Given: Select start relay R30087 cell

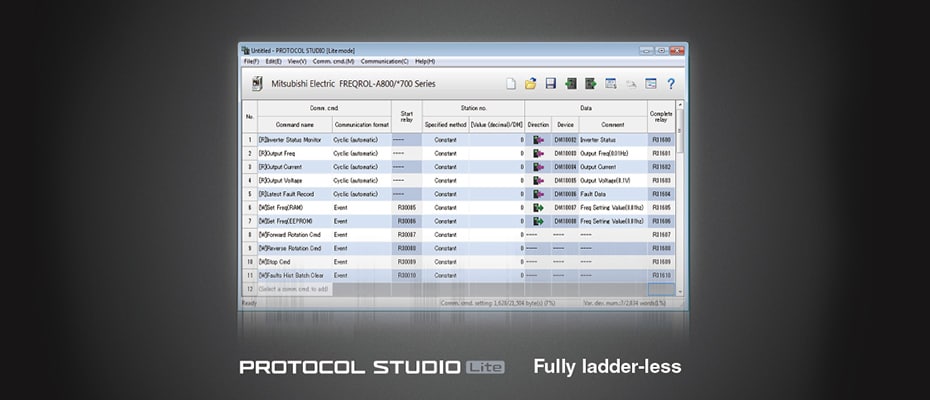Looking at the screenshot, I should [x=406, y=234].
